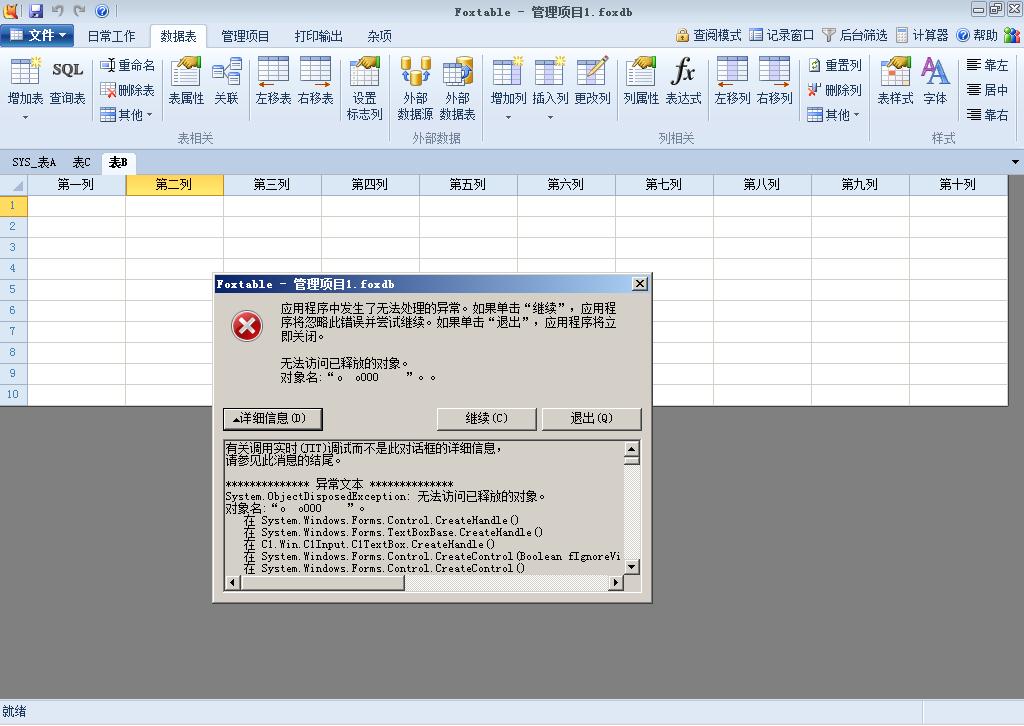Click 左移表 to move table left
Image resolution: width=1024 pixels, height=726 pixels.
tap(273, 82)
